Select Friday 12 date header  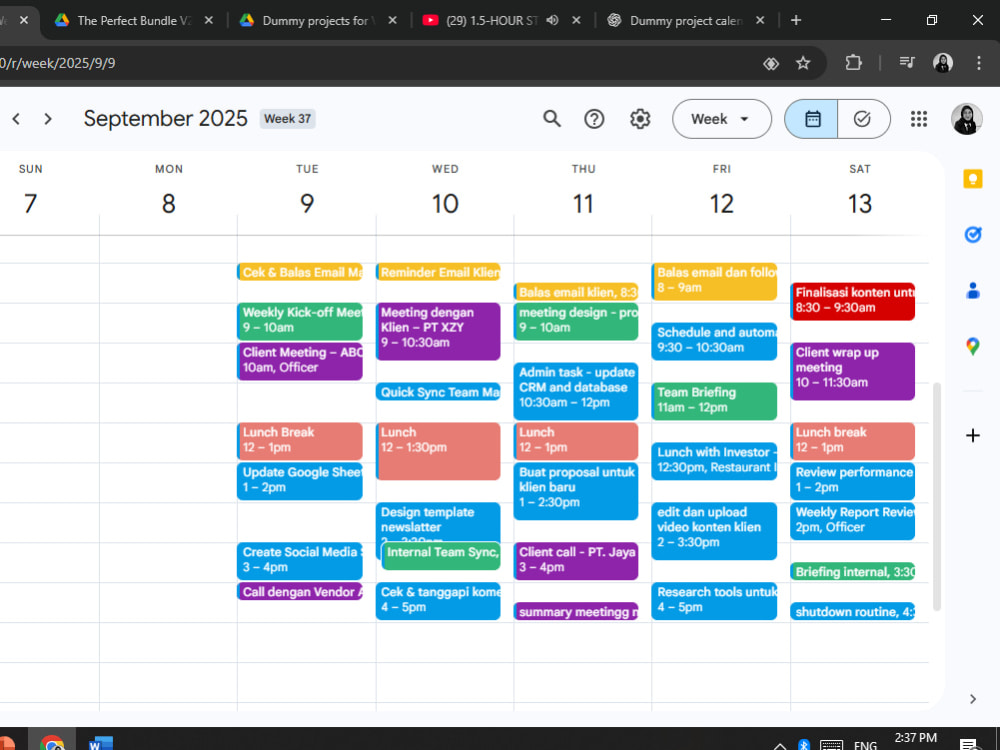(721, 203)
